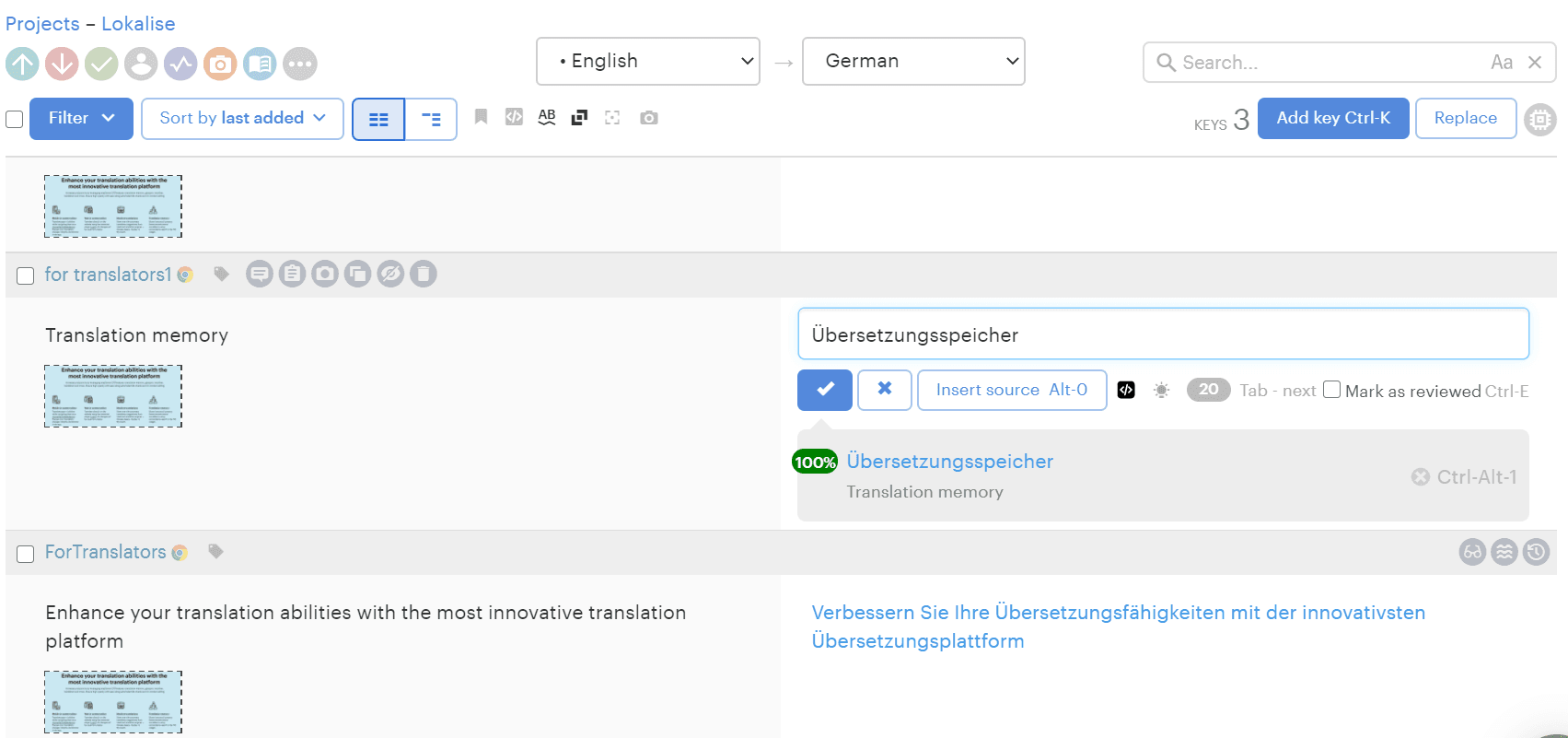Switch to the bilingual list view
Screen dimensions: 1568x738
[x=378, y=119]
